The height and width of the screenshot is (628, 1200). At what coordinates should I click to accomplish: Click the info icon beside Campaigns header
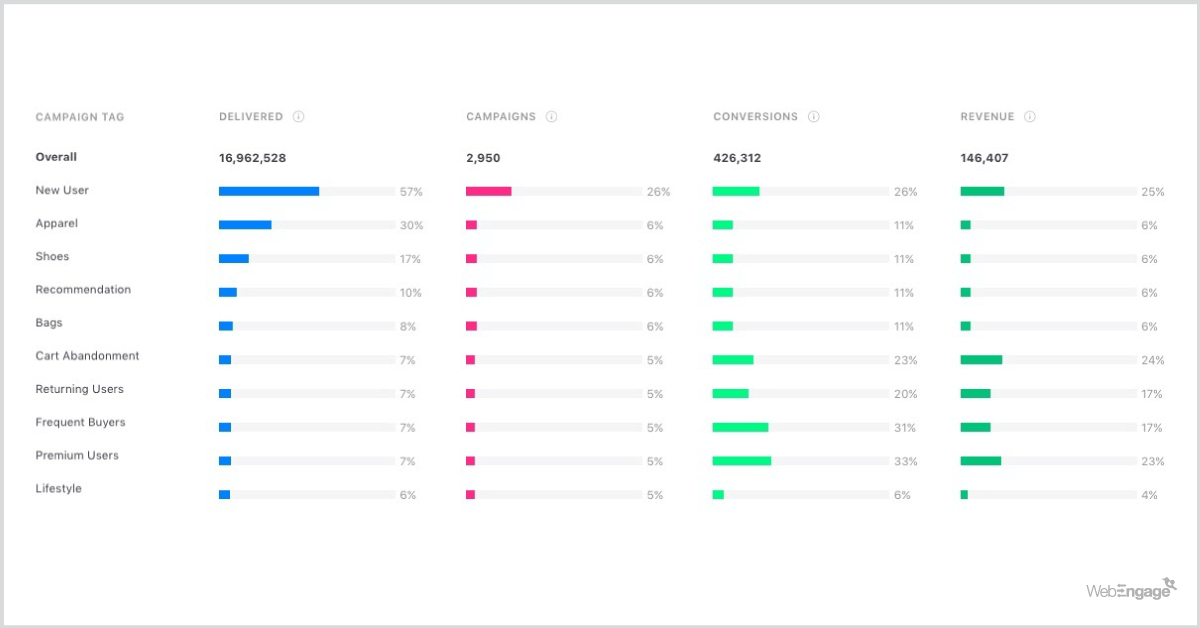[x=552, y=117]
